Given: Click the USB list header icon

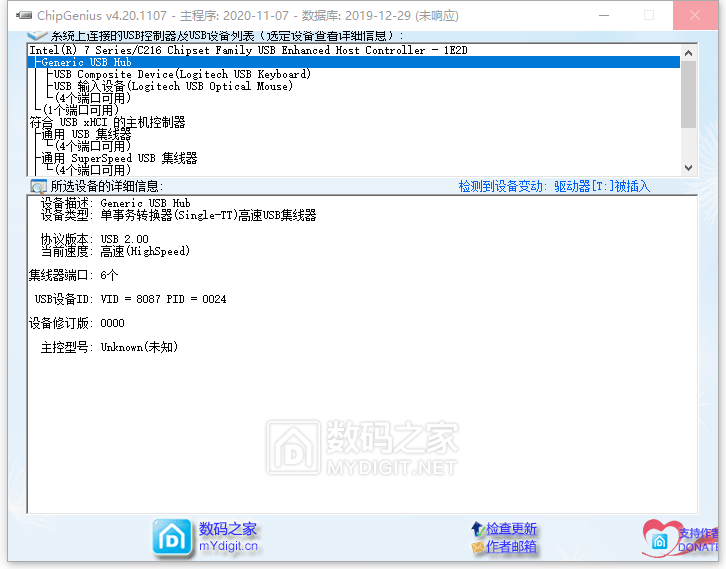Looking at the screenshot, I should tap(37, 36).
